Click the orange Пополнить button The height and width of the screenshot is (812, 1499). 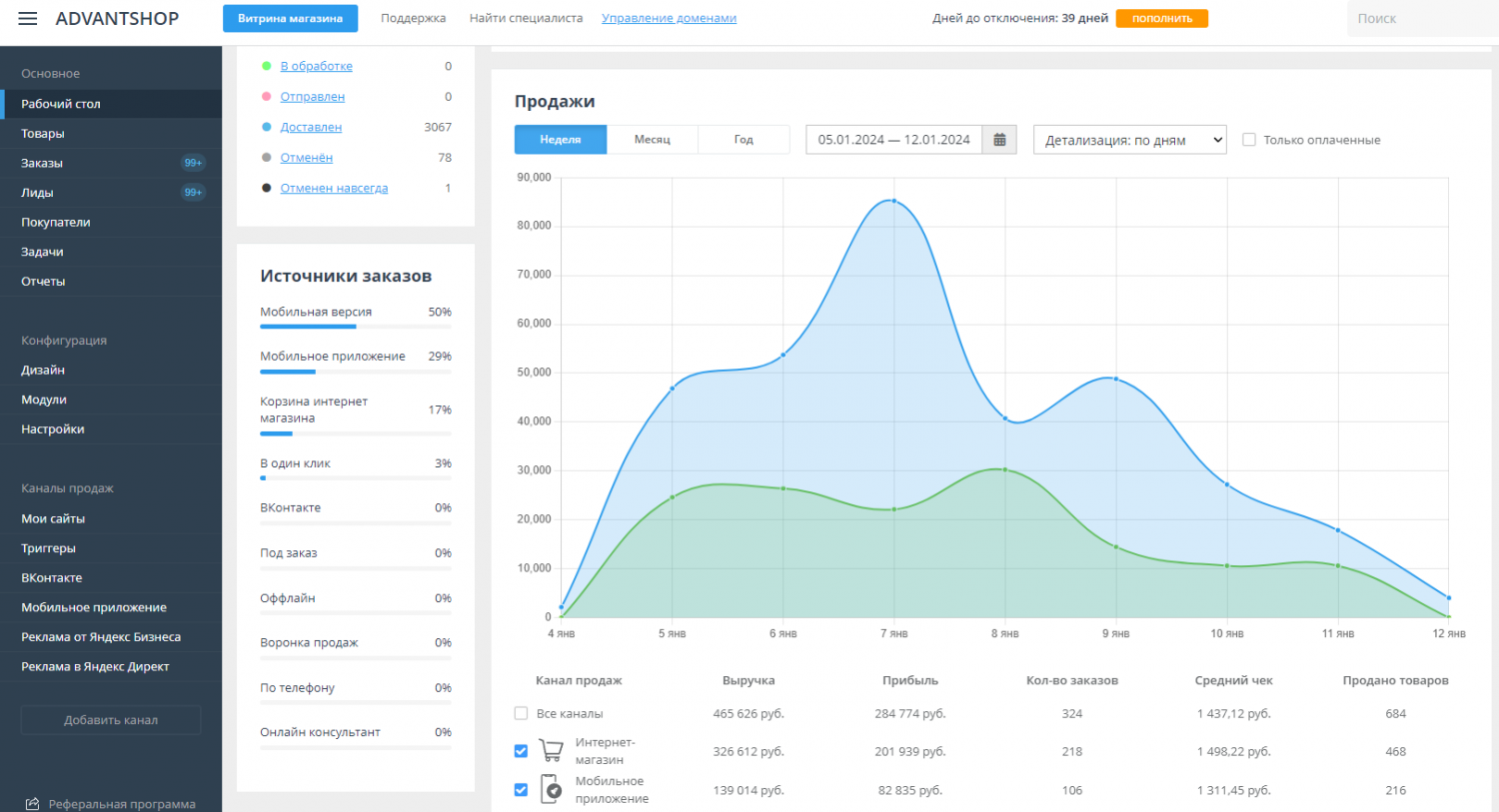pos(1161,18)
